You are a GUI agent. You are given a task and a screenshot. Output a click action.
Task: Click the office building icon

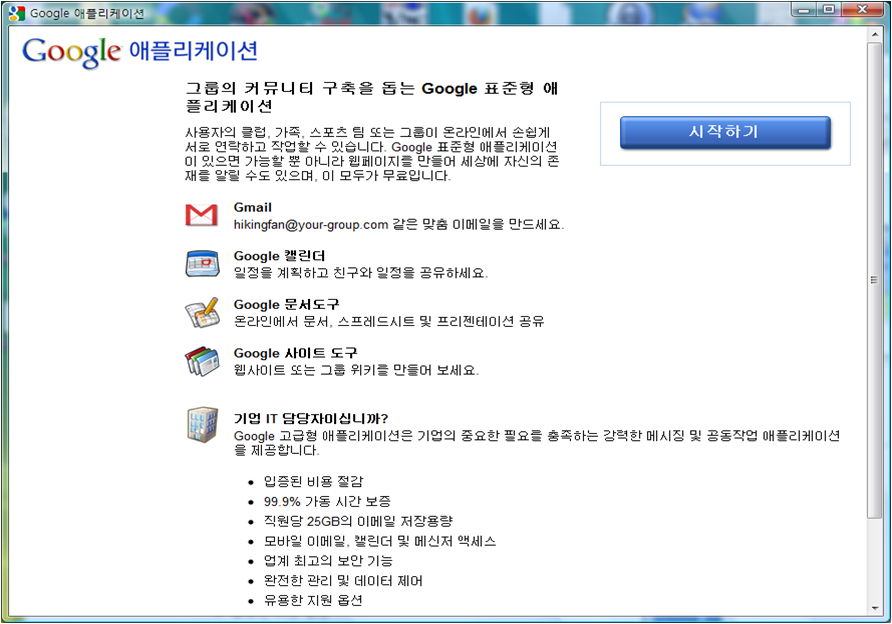click(x=203, y=424)
